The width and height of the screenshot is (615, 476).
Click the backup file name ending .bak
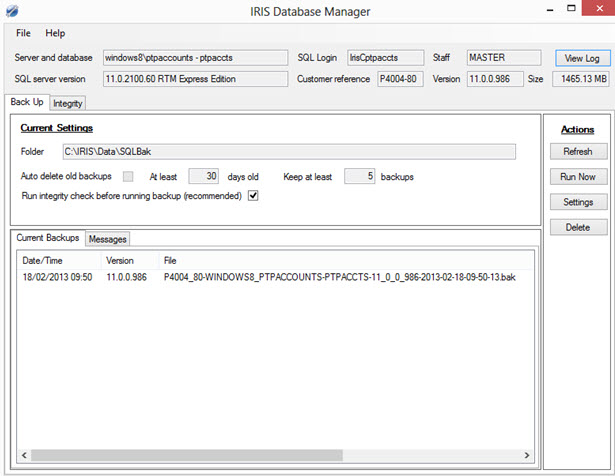340,277
